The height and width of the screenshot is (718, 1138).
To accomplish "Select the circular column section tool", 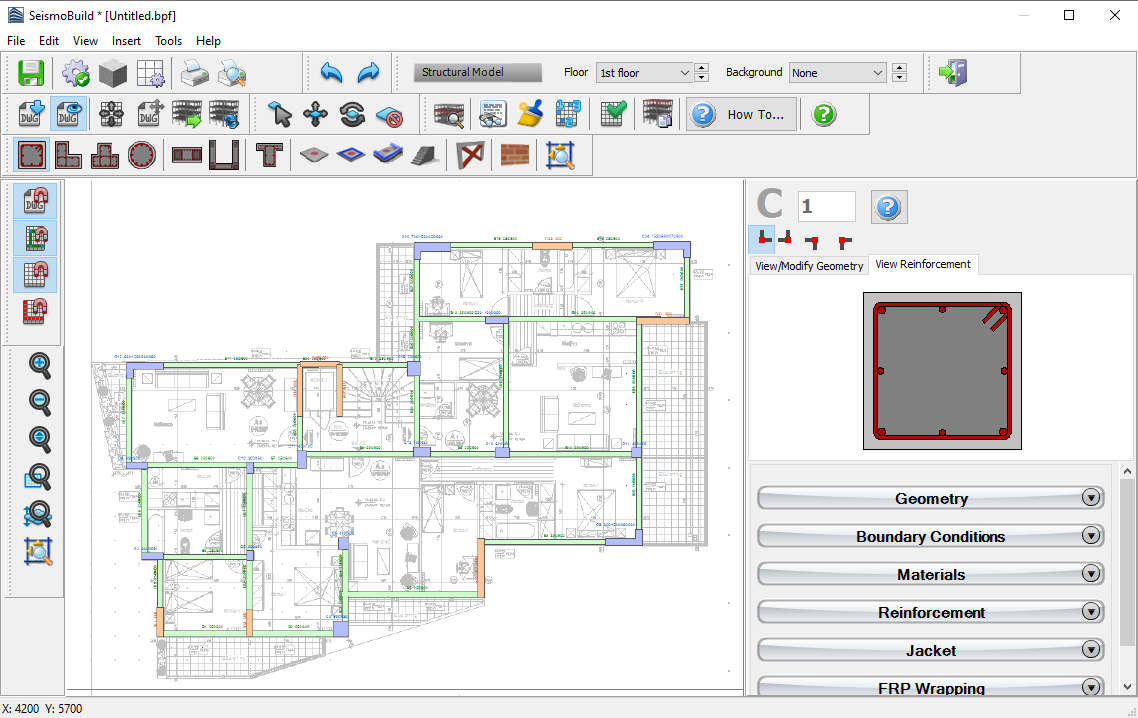I will point(142,155).
